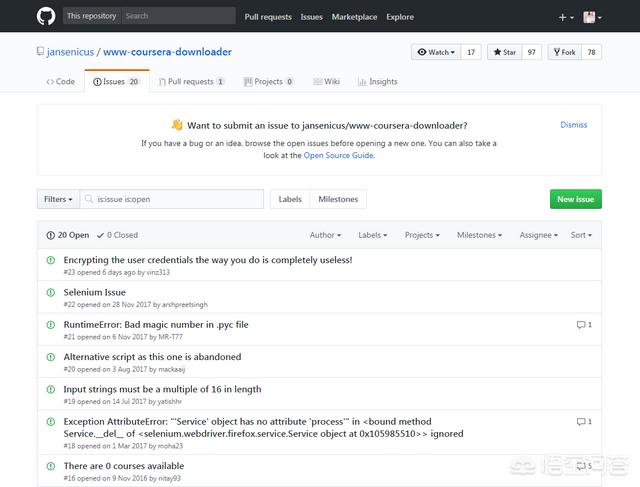
Task: Select the Issues 20 tab
Action: (x=117, y=81)
